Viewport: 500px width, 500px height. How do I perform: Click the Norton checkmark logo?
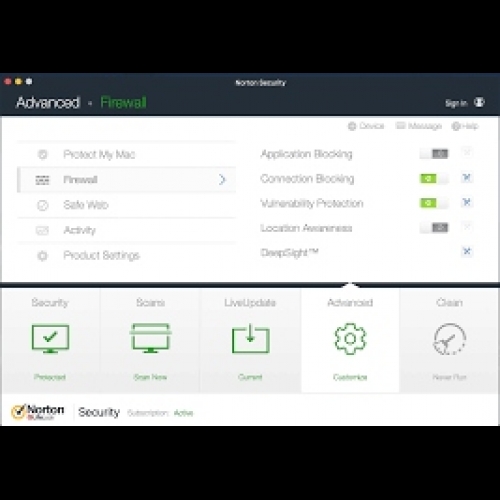(x=18, y=412)
